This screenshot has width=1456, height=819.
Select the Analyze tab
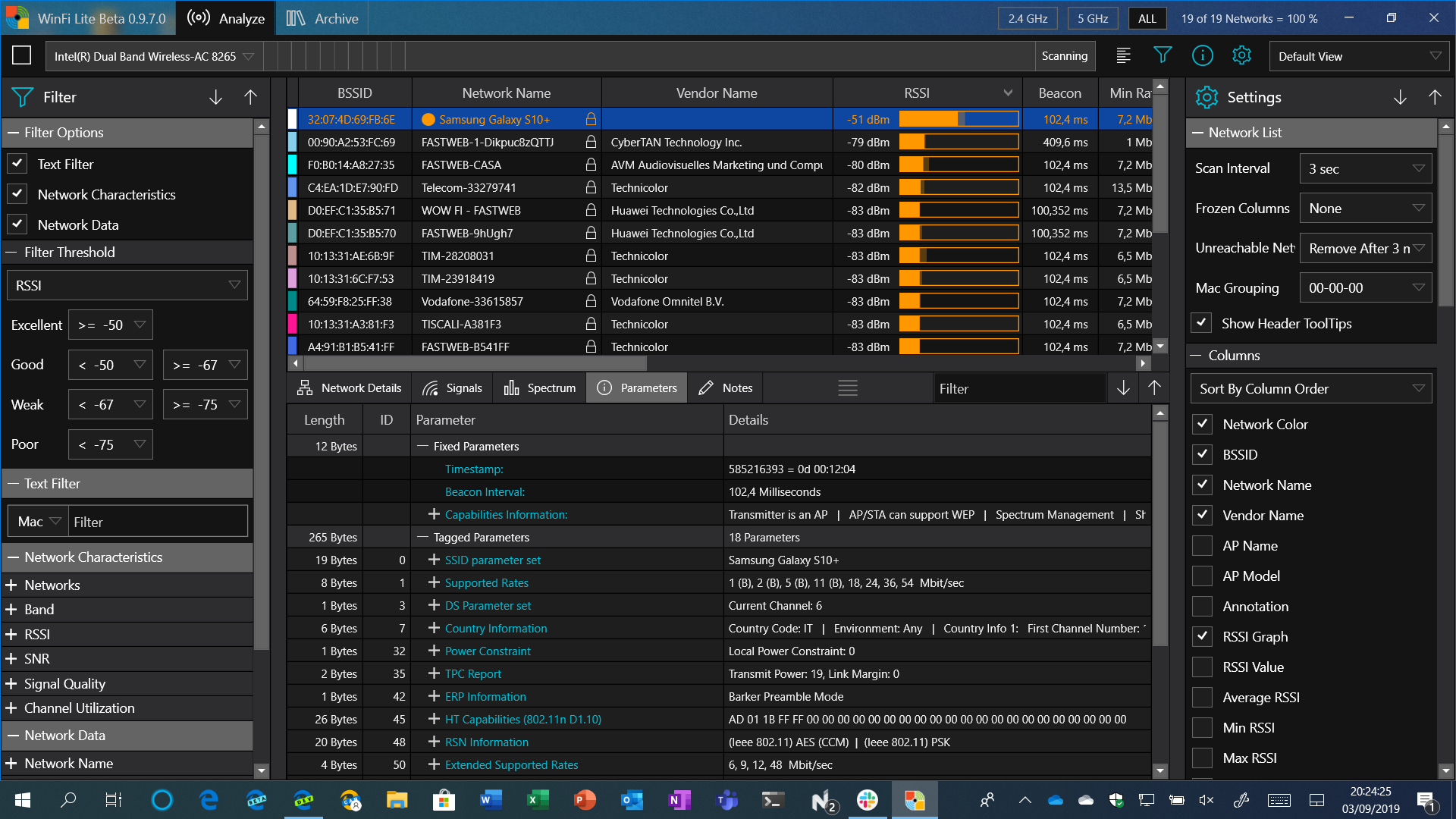226,18
